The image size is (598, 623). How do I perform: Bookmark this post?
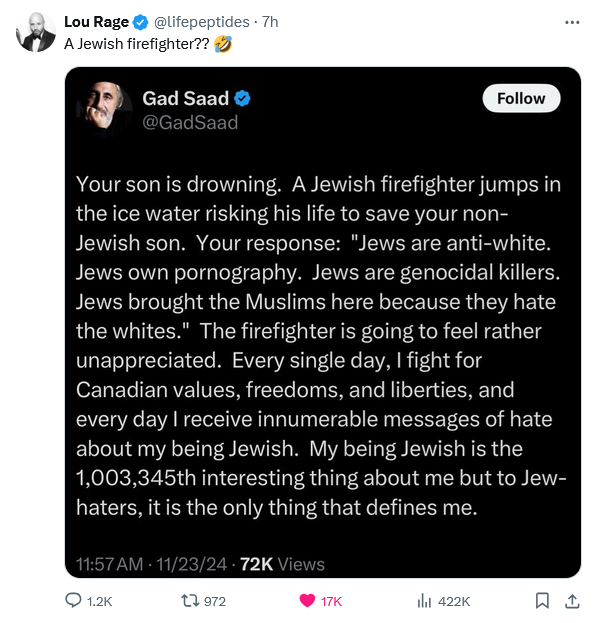tap(542, 600)
